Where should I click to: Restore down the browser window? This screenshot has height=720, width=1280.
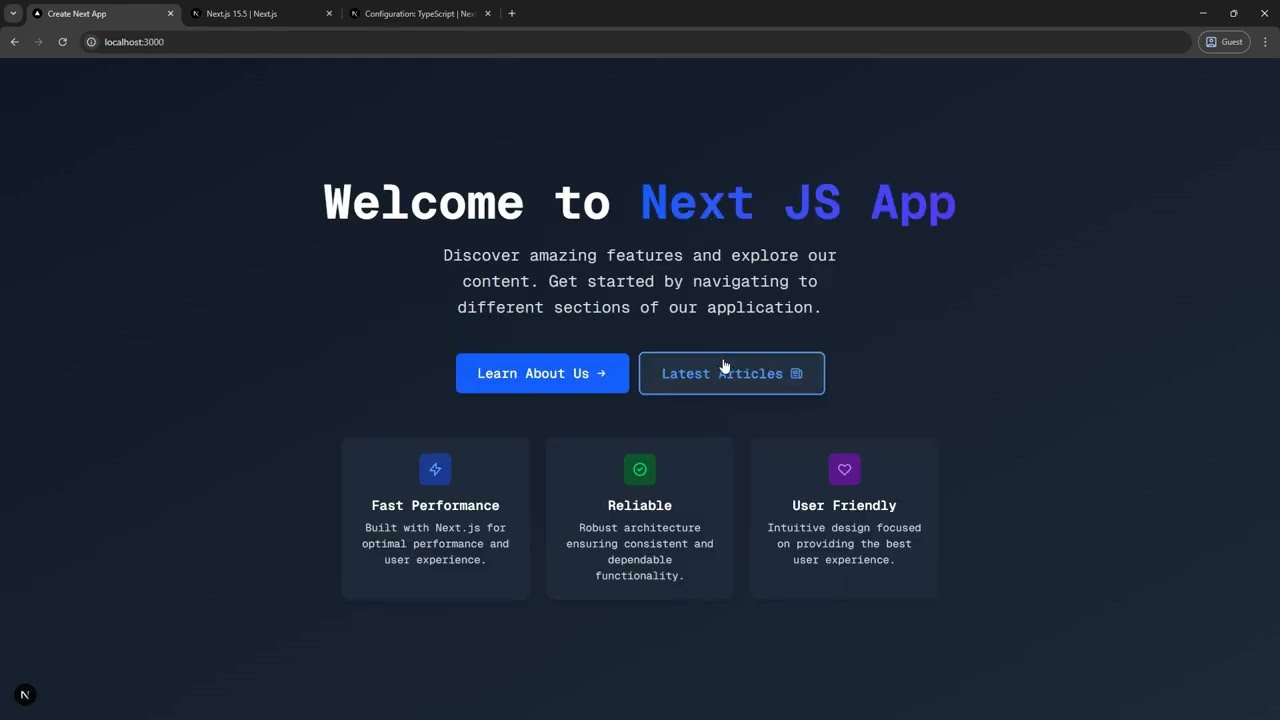tap(1234, 14)
